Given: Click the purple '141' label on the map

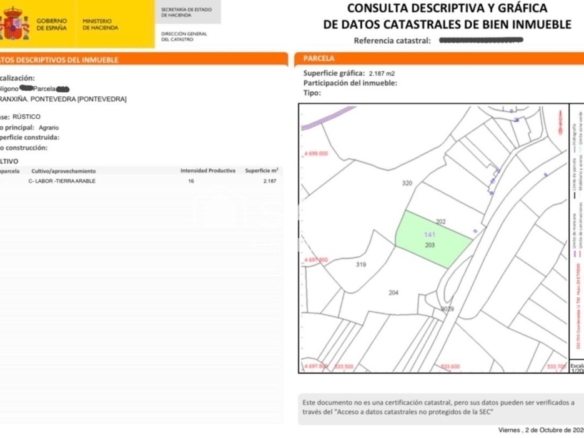Looking at the screenshot, I should [x=429, y=235].
